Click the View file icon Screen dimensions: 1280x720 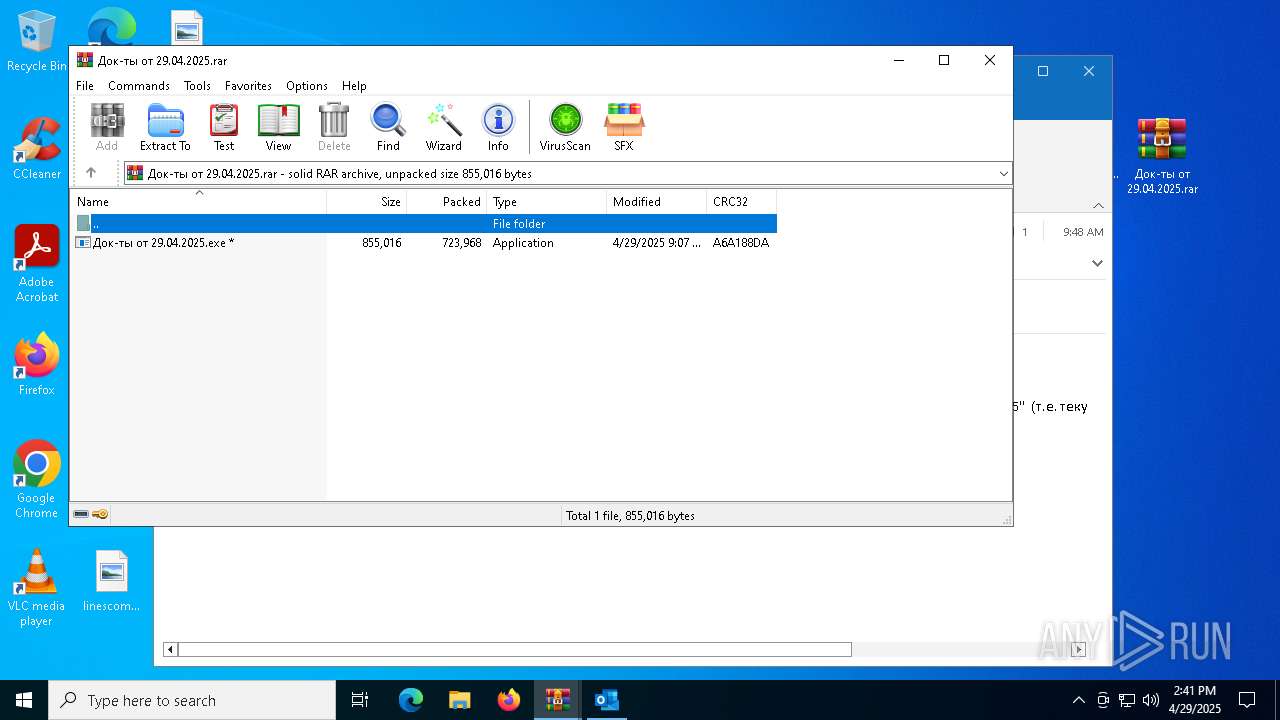coord(278,127)
